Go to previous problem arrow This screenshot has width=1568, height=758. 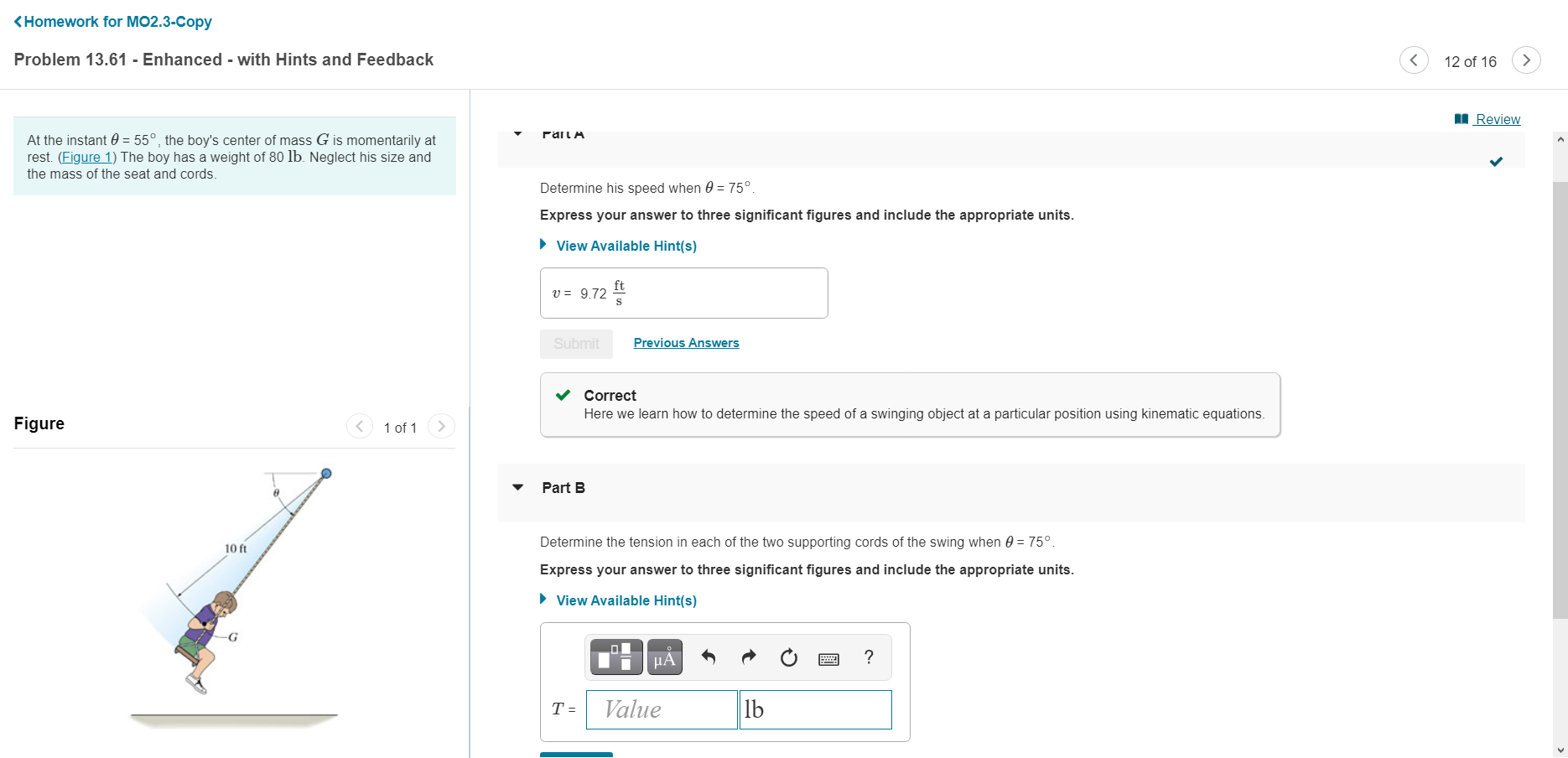[1414, 60]
